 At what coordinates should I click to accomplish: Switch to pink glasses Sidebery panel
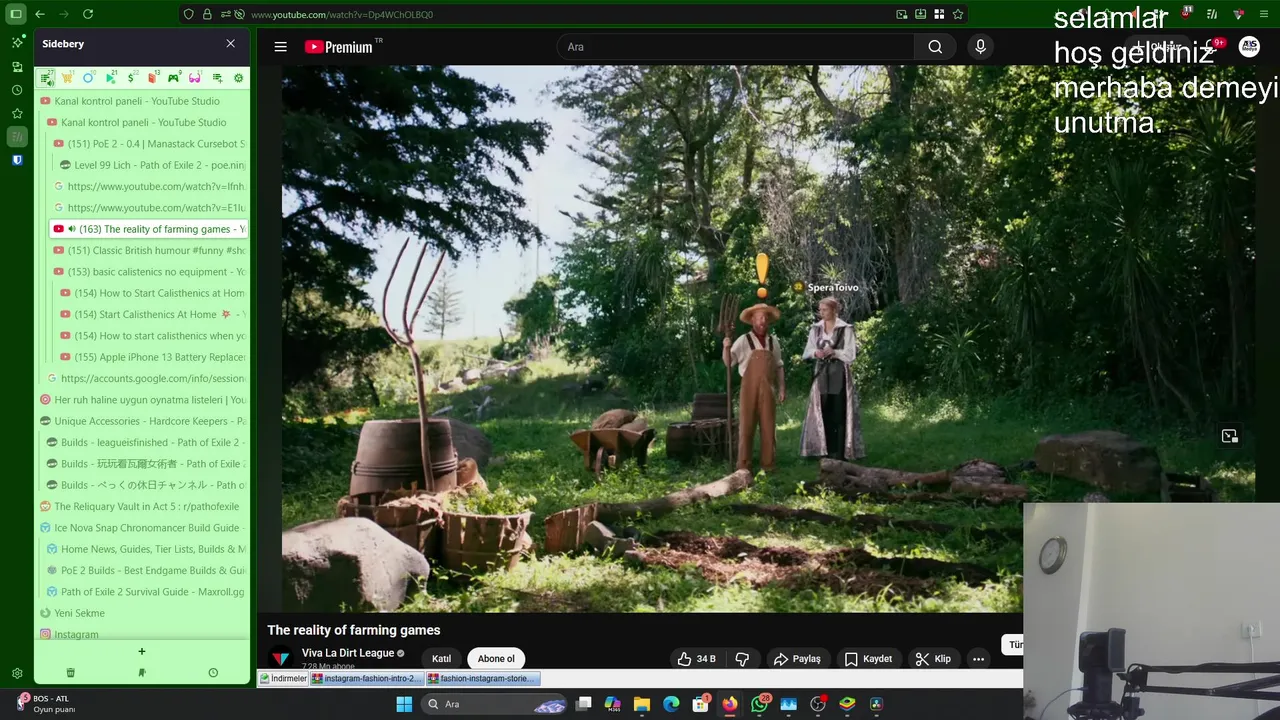coord(195,78)
